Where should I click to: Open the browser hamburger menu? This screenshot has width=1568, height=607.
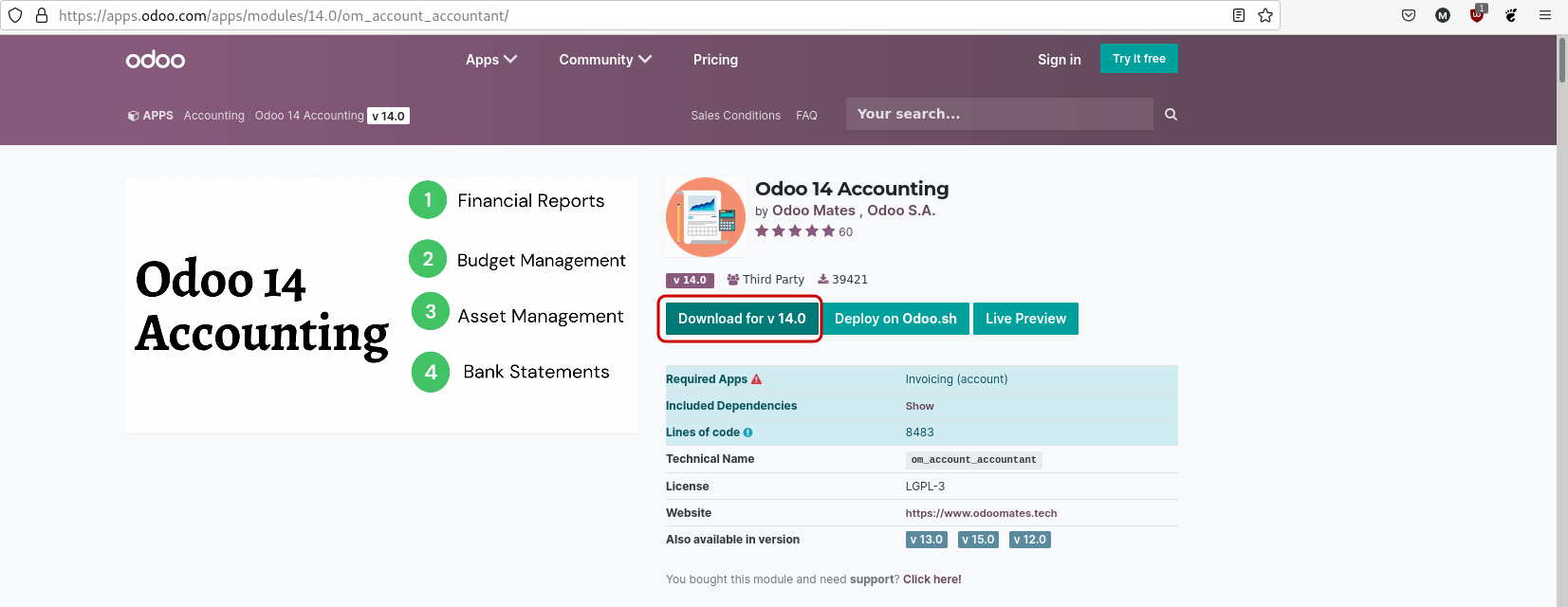coord(1545,15)
